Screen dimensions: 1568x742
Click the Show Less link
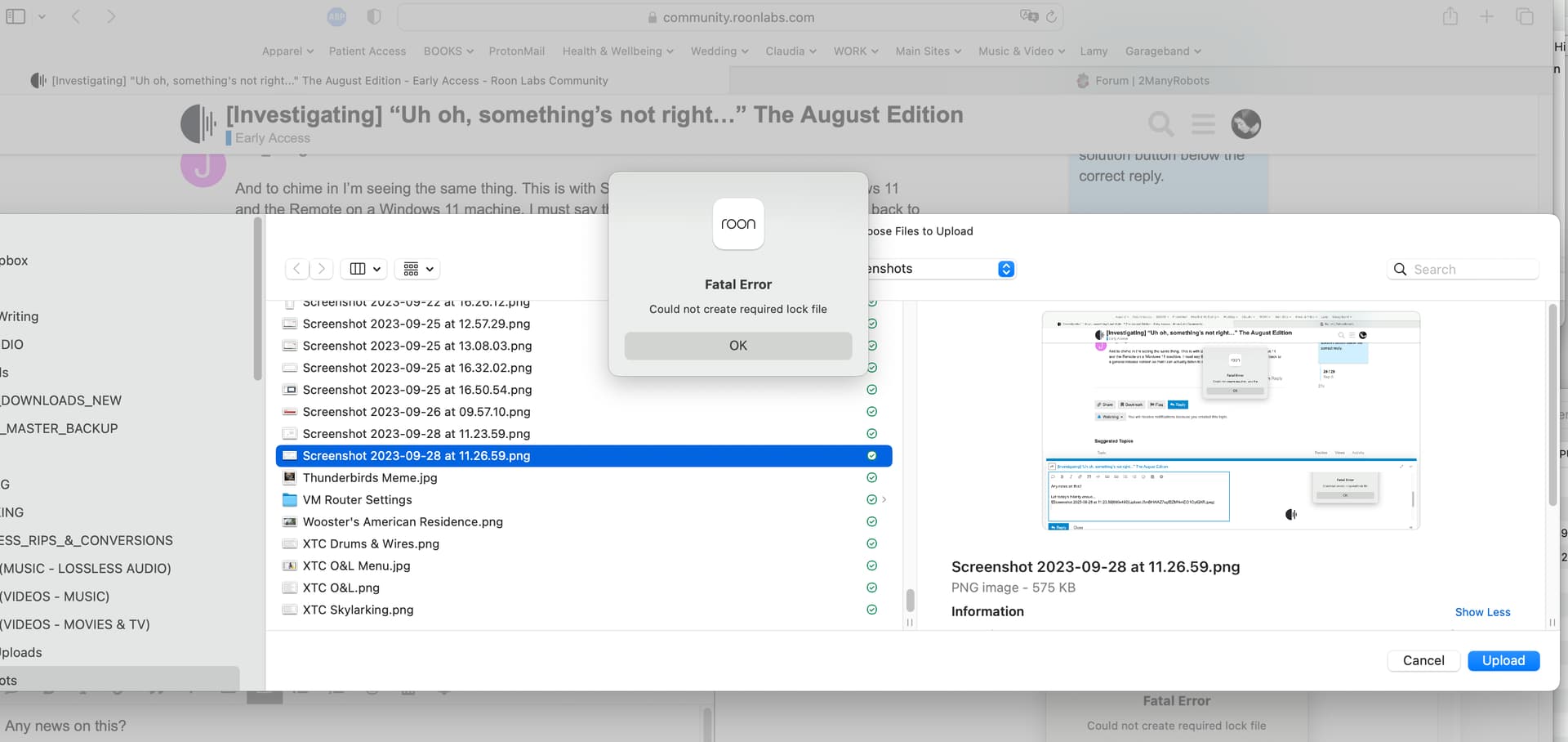(x=1482, y=612)
